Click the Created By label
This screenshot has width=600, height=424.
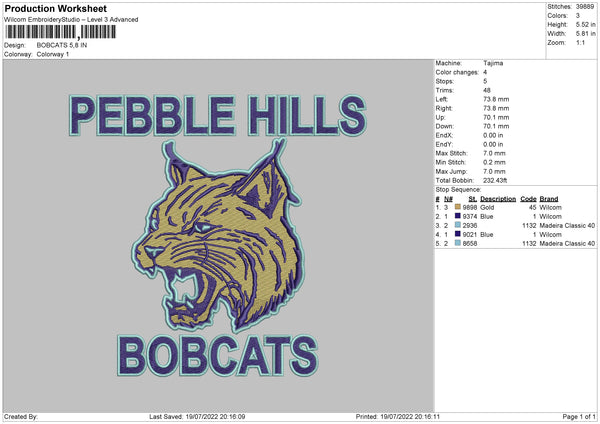click(21, 416)
